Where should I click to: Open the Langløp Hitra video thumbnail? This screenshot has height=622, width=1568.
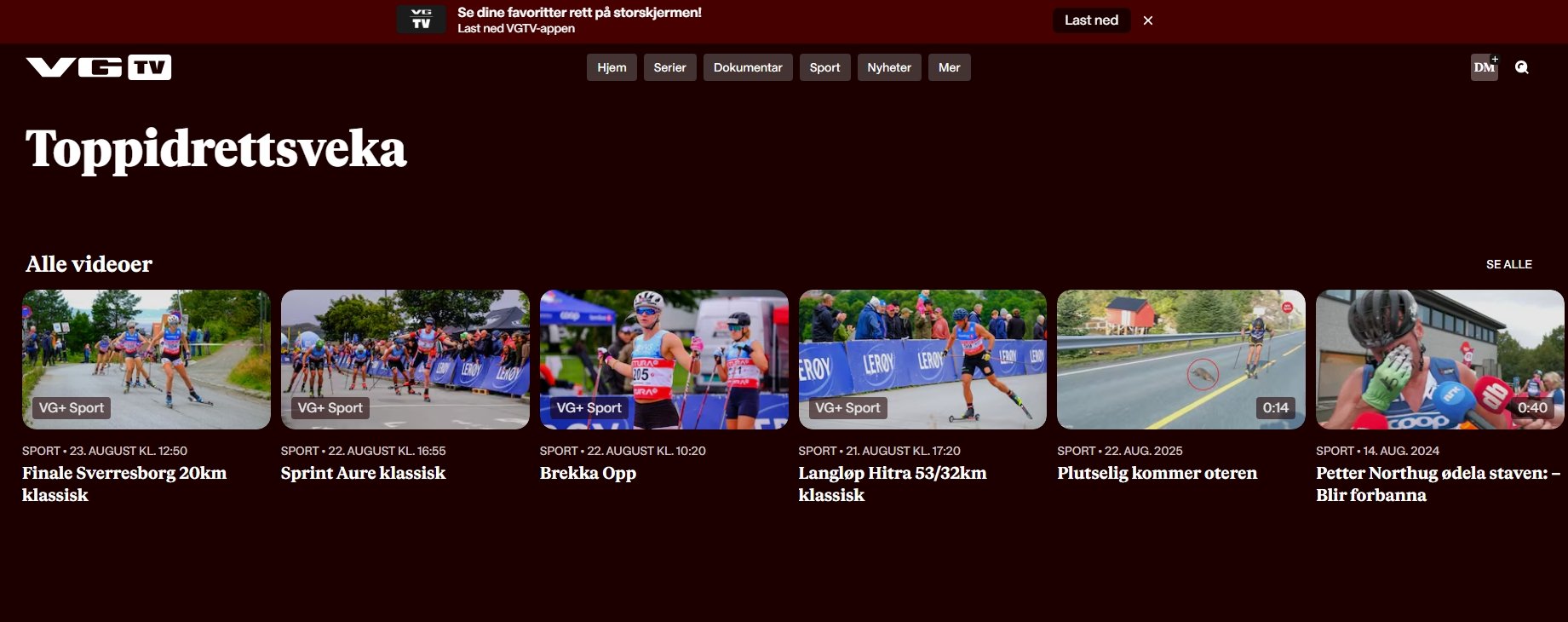coord(922,360)
